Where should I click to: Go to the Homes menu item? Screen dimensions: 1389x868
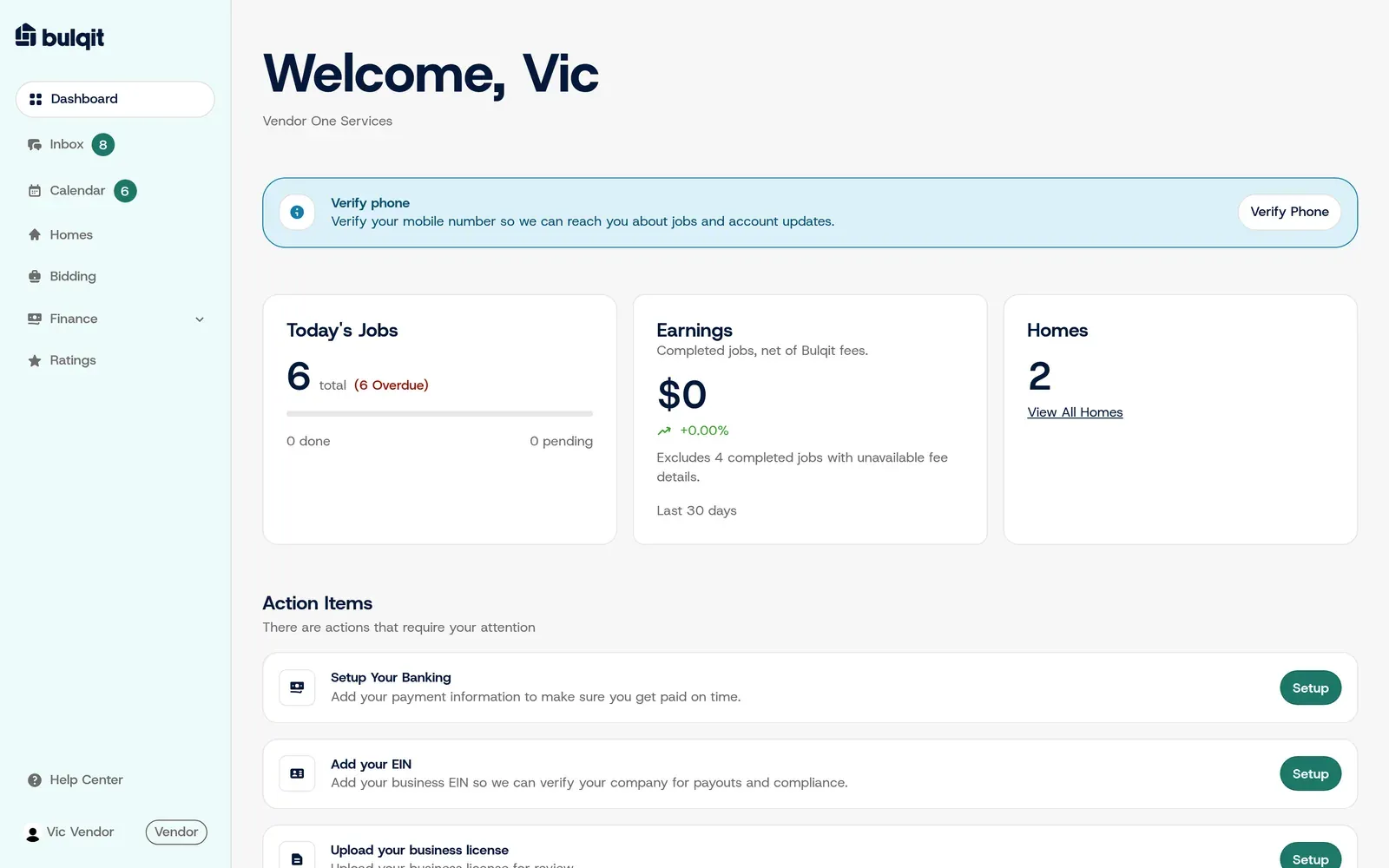[115, 235]
